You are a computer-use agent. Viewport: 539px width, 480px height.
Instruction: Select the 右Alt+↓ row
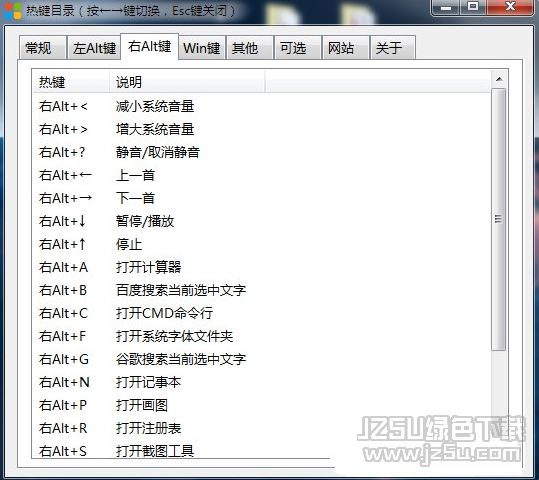pos(261,221)
